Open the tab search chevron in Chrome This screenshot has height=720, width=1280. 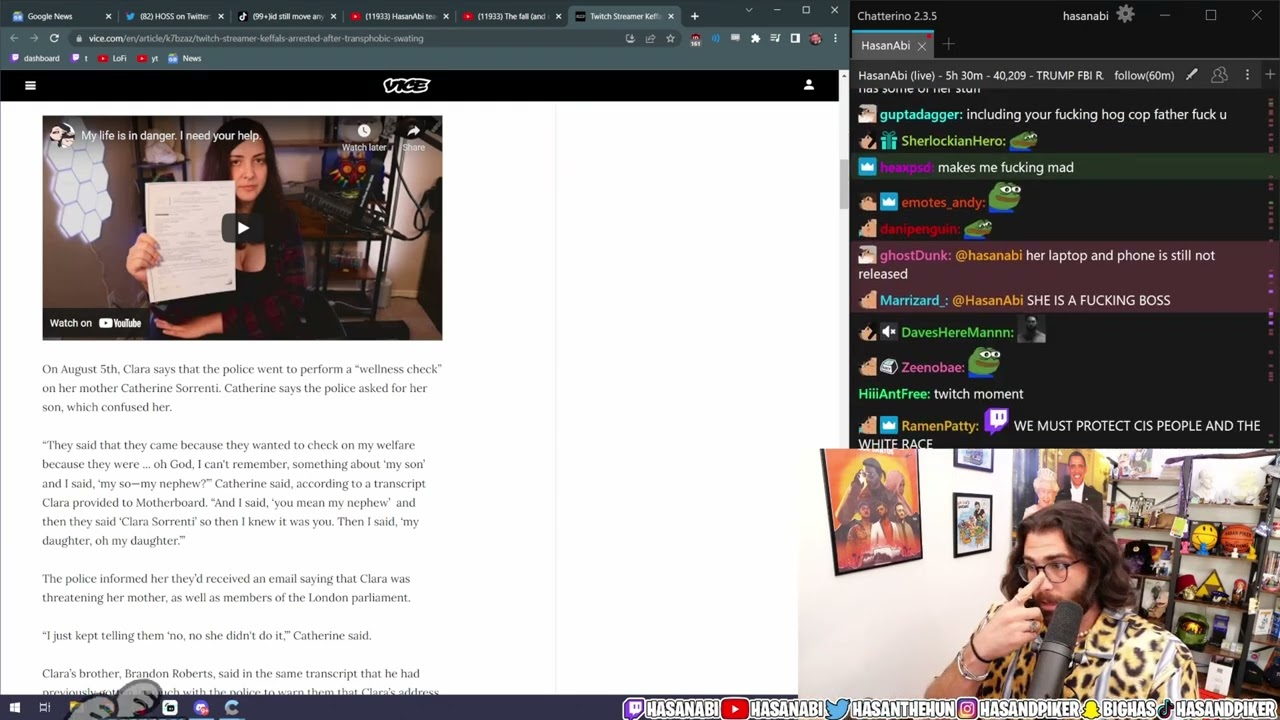pyautogui.click(x=749, y=10)
